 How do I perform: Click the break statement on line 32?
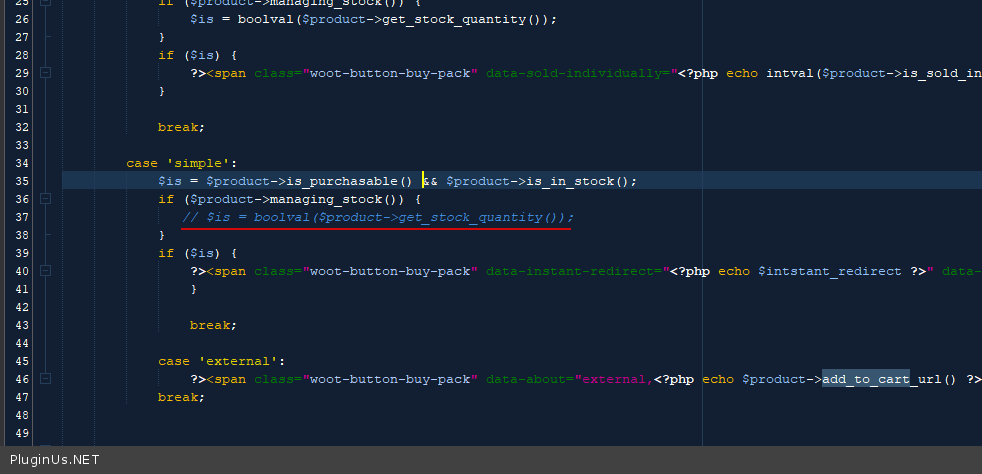[x=181, y=127]
